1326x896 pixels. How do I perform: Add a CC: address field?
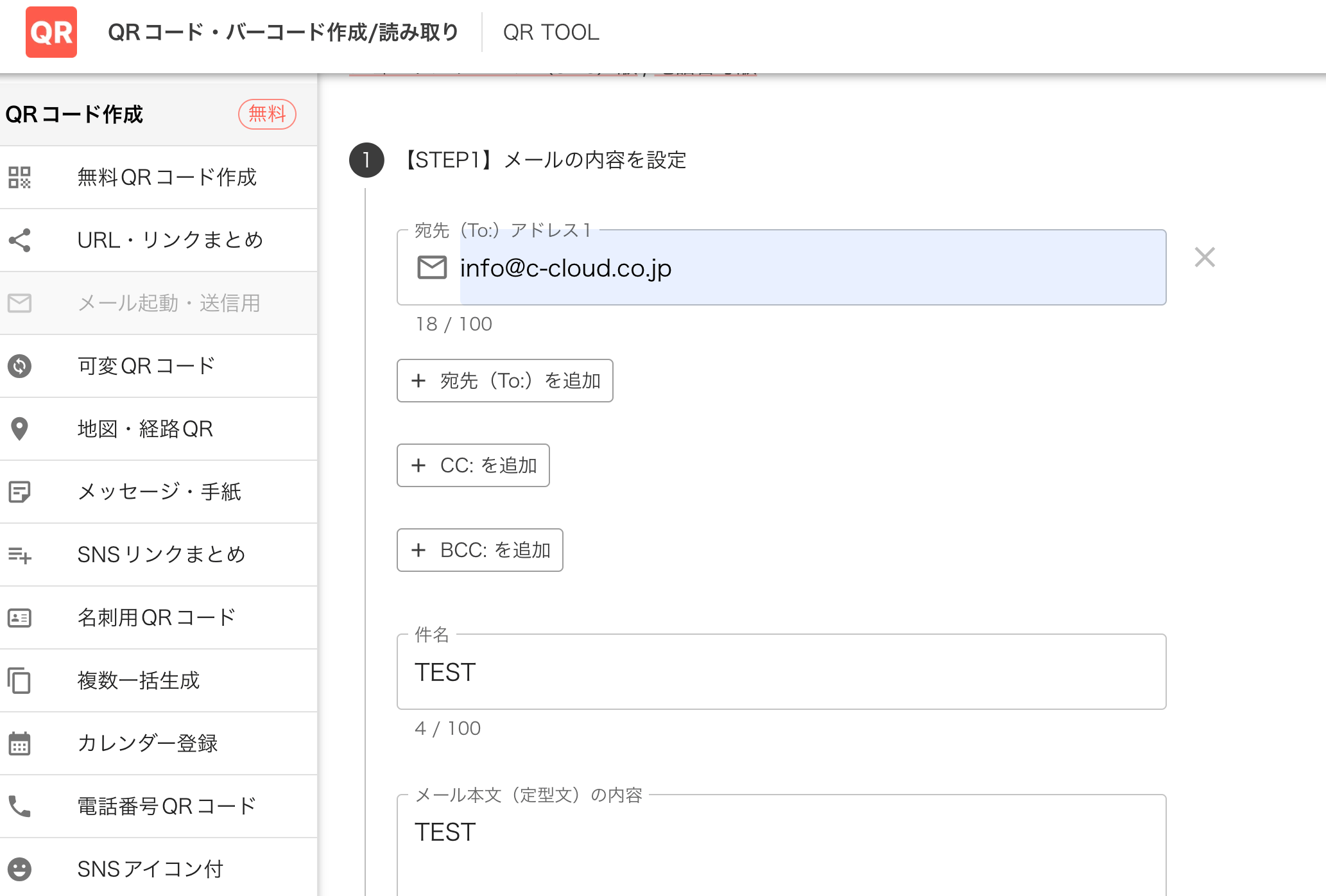473,465
